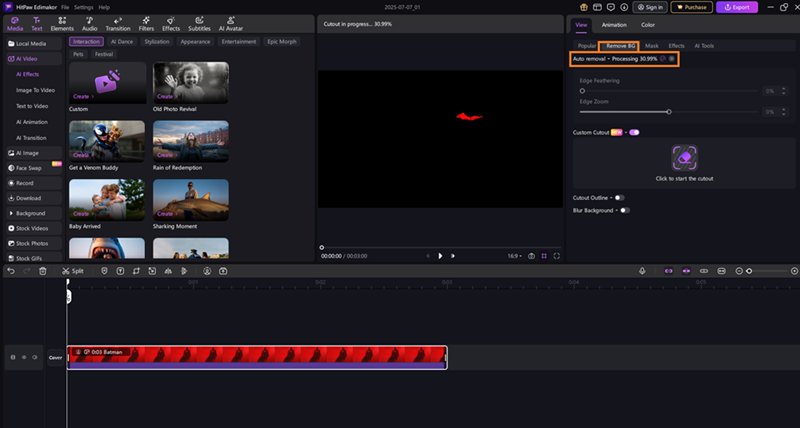Toggle the track lock icon
800x428 pixels.
13,358
